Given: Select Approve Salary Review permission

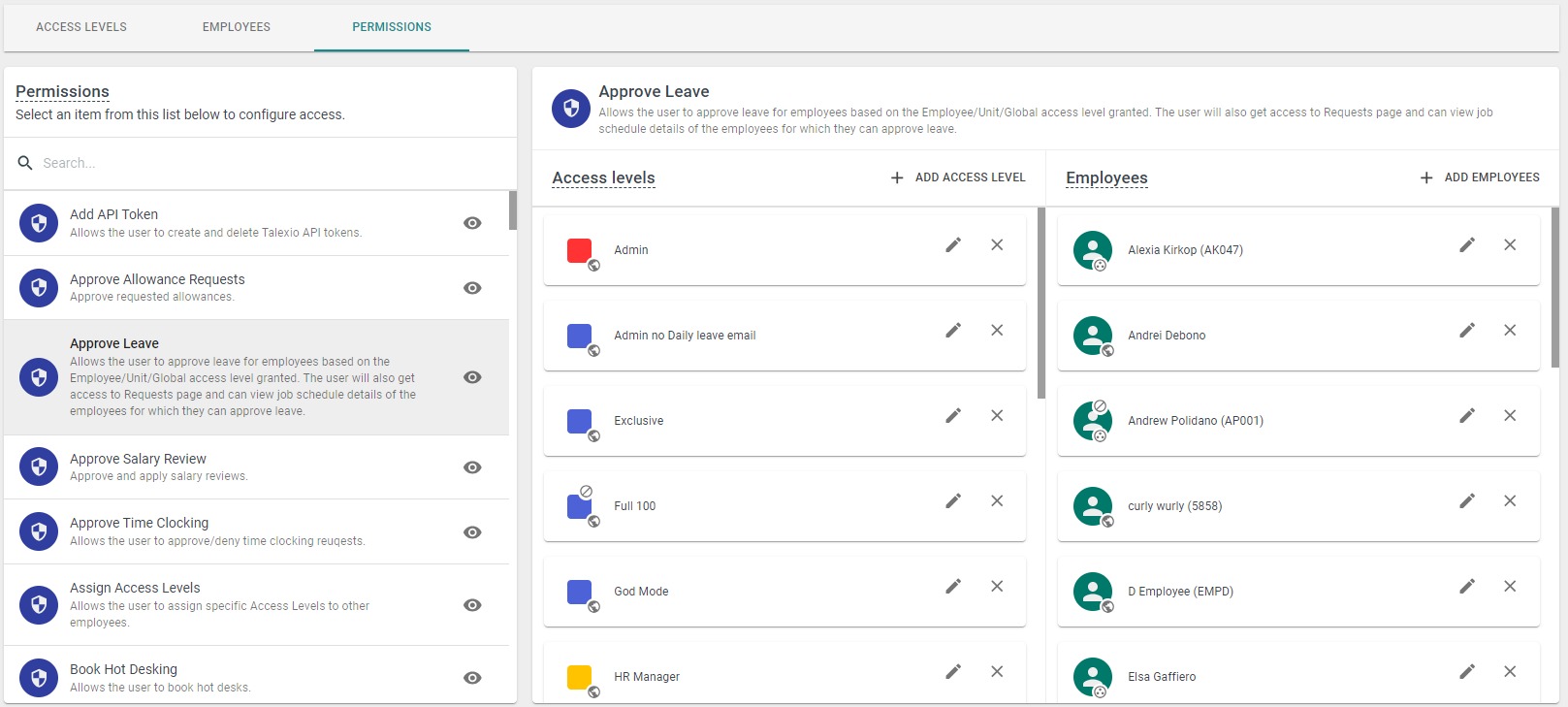Looking at the screenshot, I should coord(256,467).
